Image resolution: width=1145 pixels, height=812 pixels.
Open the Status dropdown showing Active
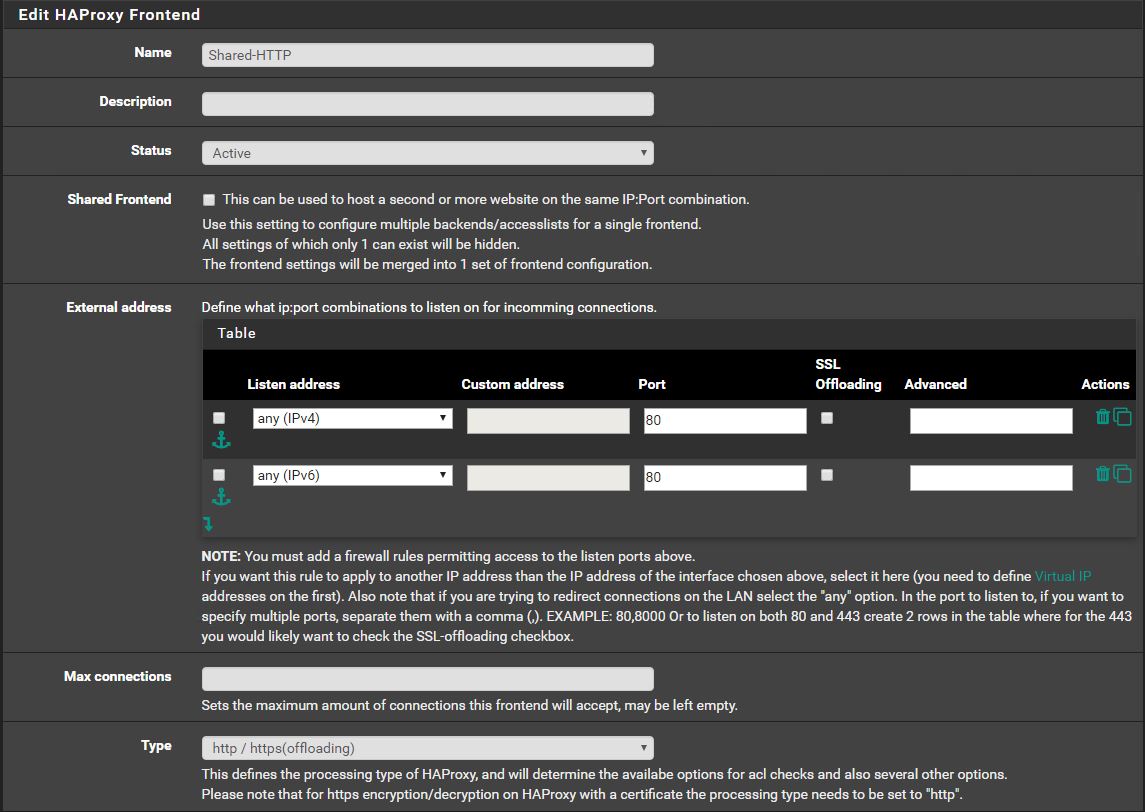[428, 153]
